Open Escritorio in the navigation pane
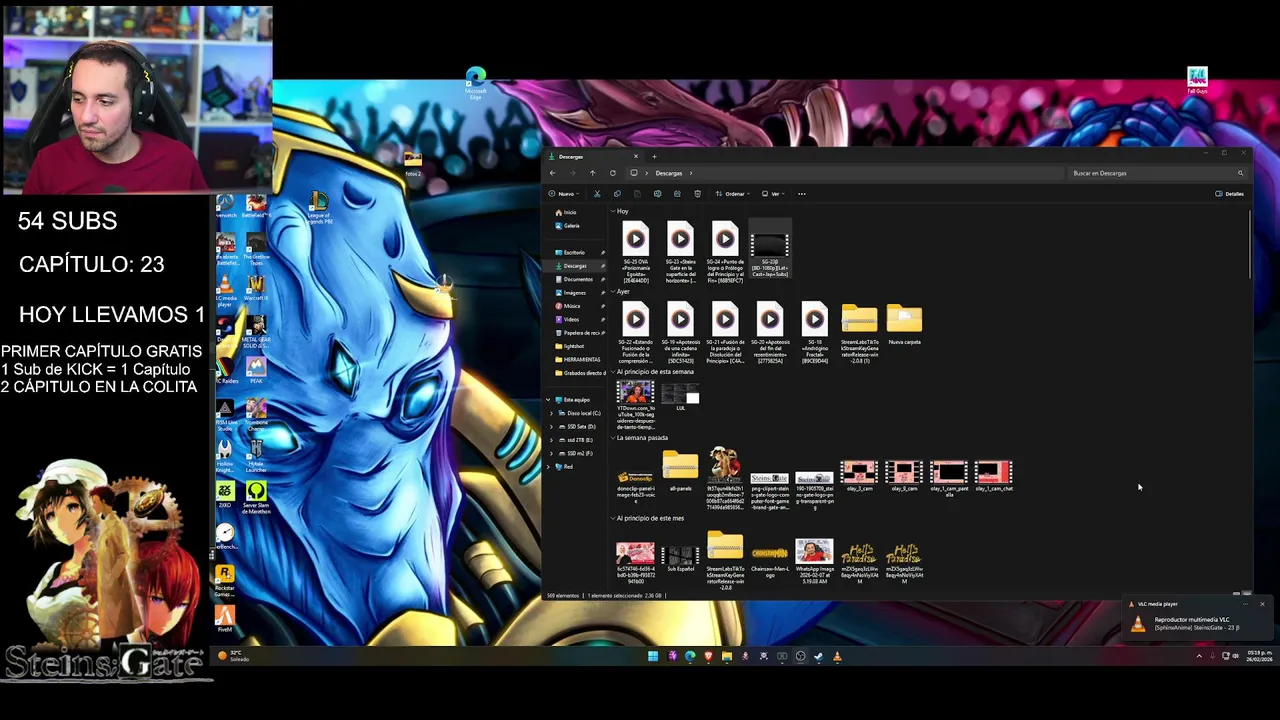1280x720 pixels. click(577, 252)
